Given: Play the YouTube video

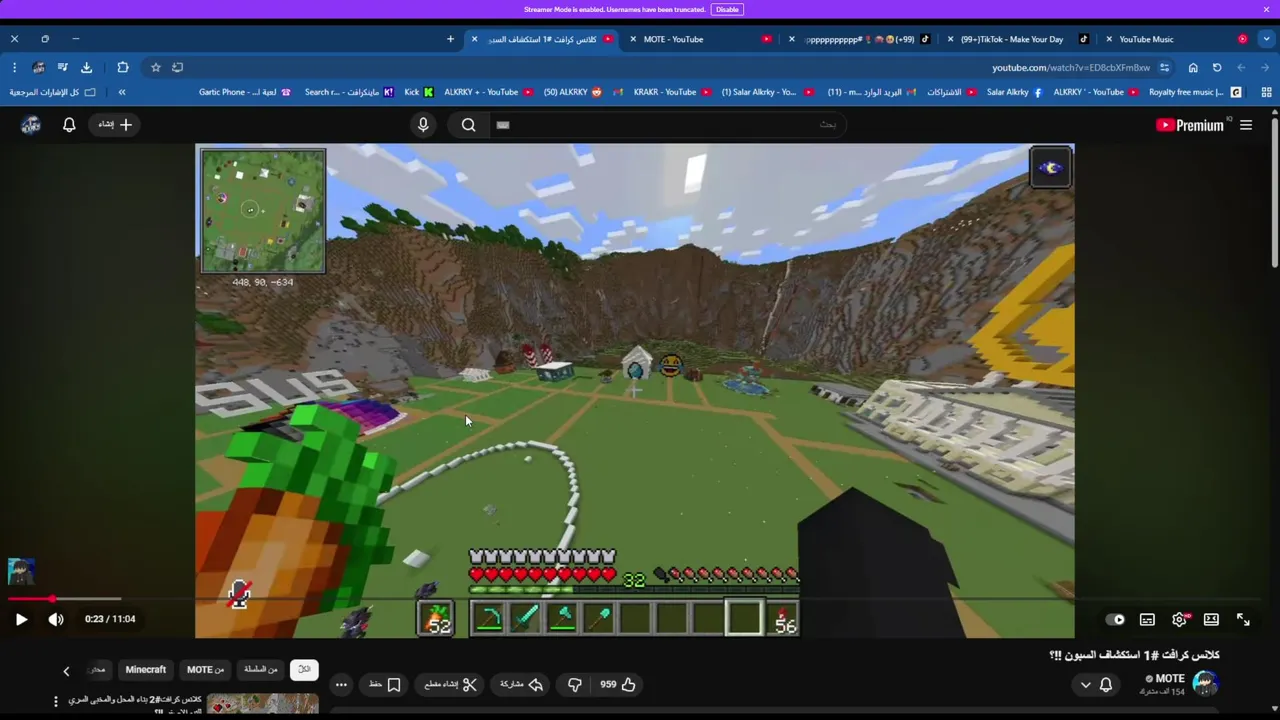Looking at the screenshot, I should 21,619.
